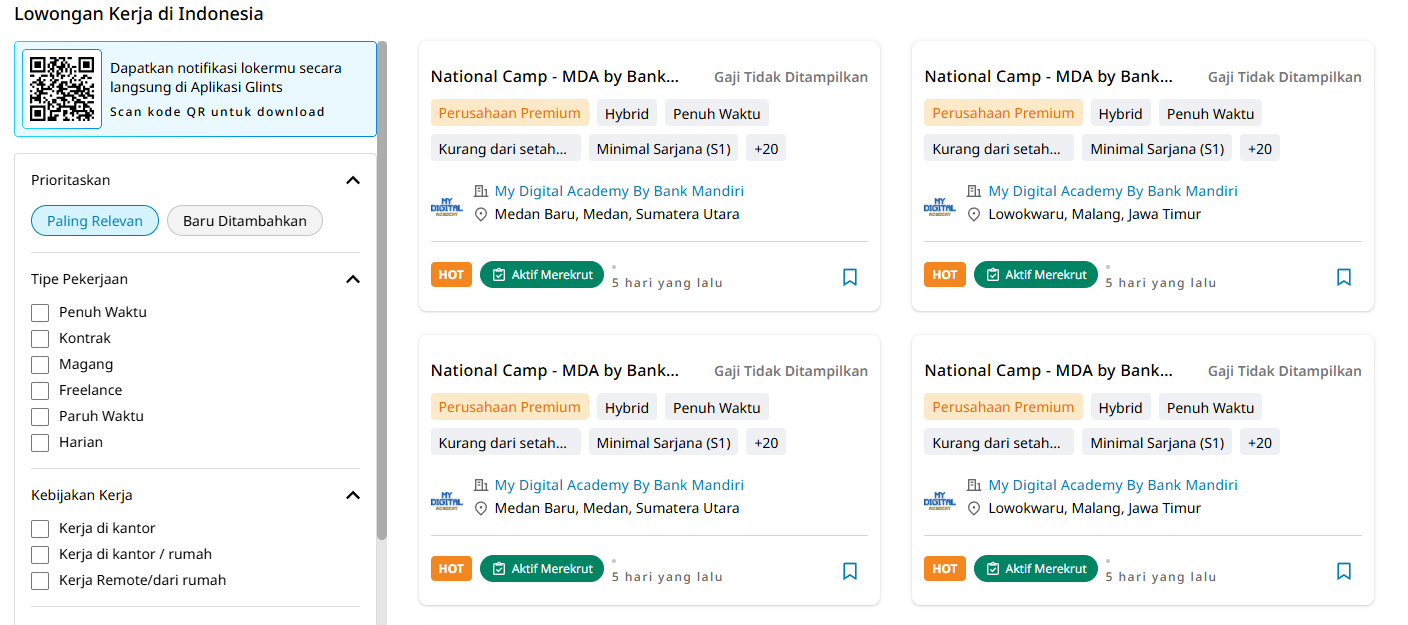
Task: Click the +20 tag on top-row Lowokwaru card
Action: click(x=1259, y=149)
